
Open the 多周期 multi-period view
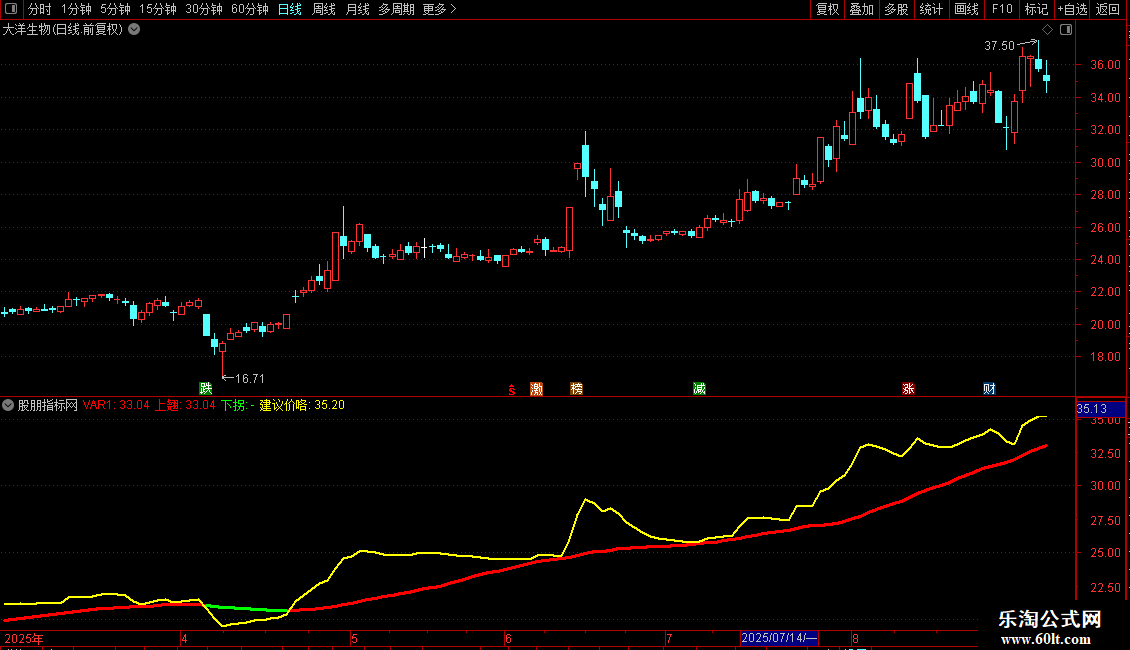click(396, 9)
